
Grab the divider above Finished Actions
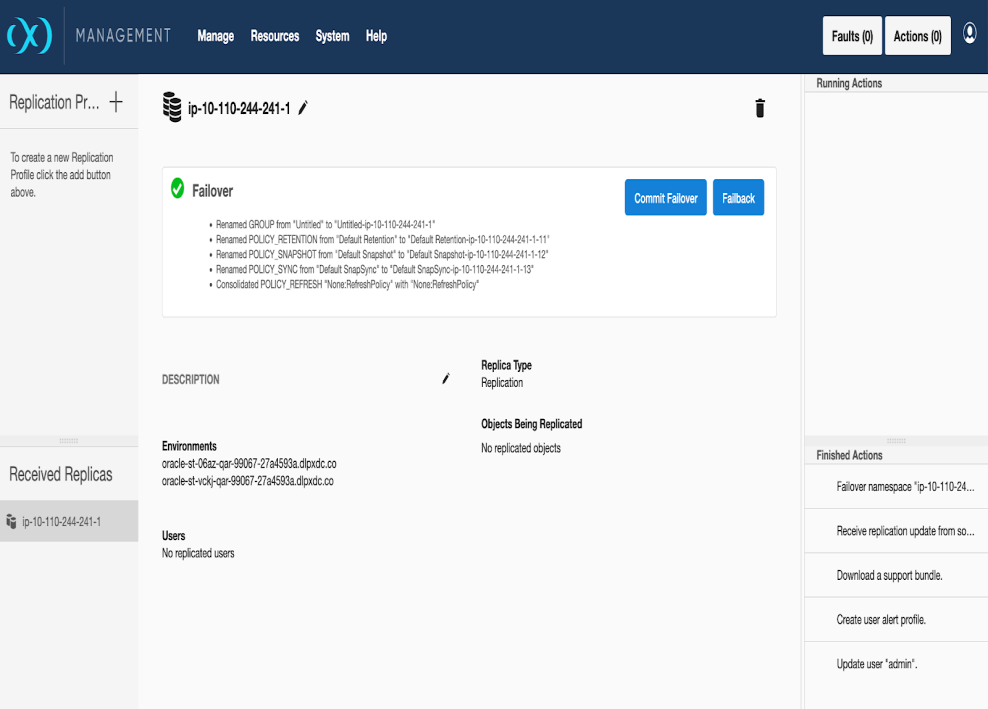tap(896, 441)
